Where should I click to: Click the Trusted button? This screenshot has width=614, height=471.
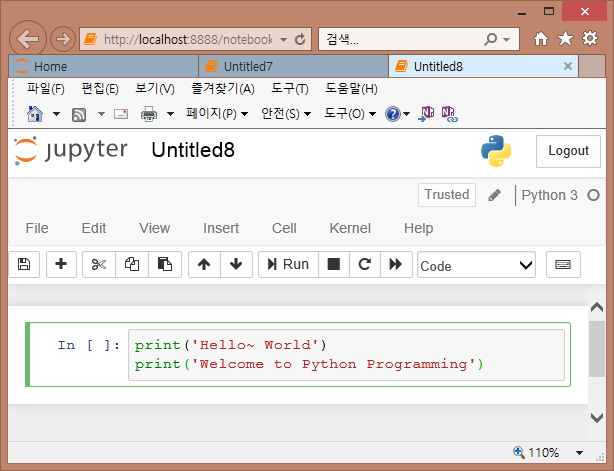click(447, 195)
